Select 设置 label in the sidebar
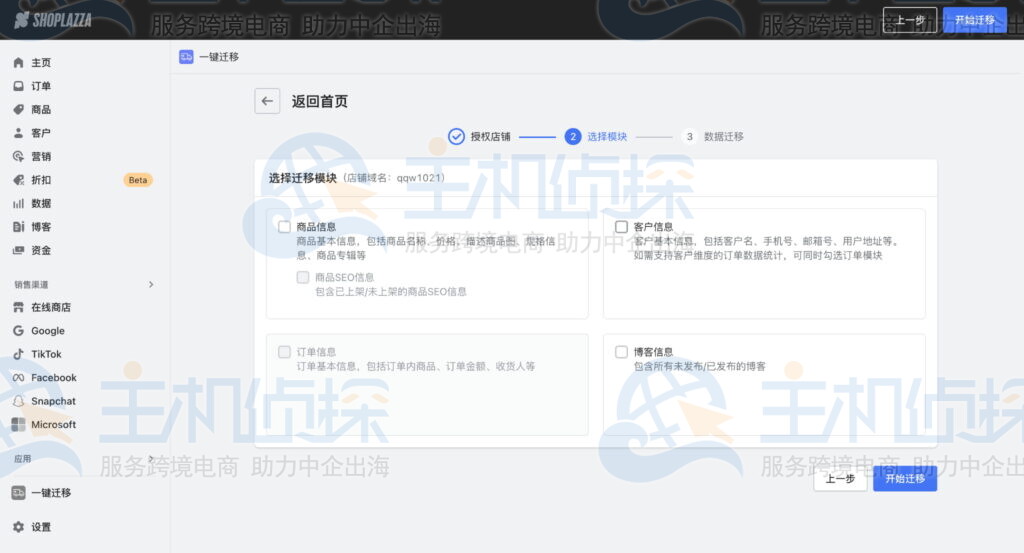The width and height of the screenshot is (1024, 553). [41, 527]
